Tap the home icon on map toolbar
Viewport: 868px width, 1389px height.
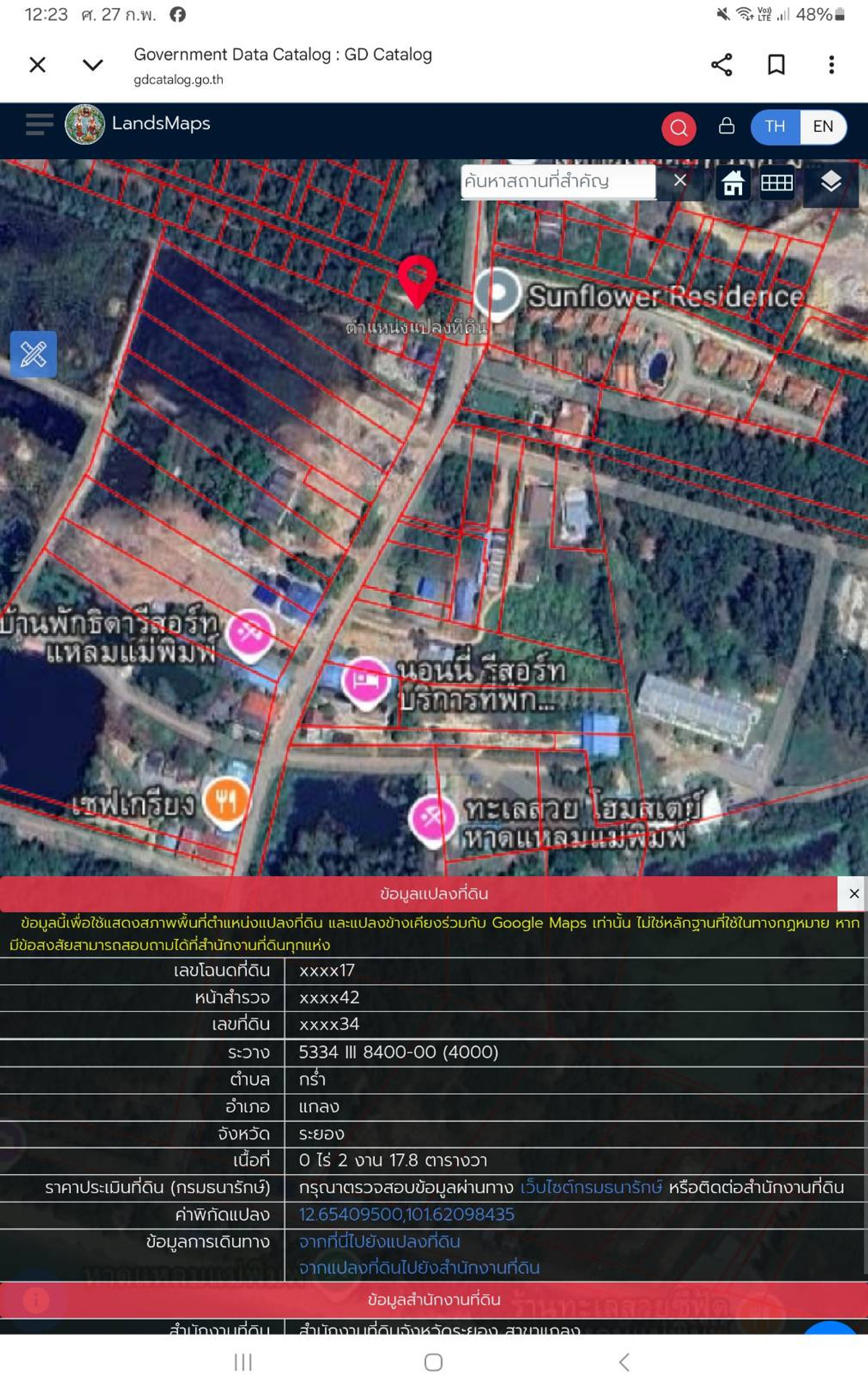pyautogui.click(x=733, y=183)
